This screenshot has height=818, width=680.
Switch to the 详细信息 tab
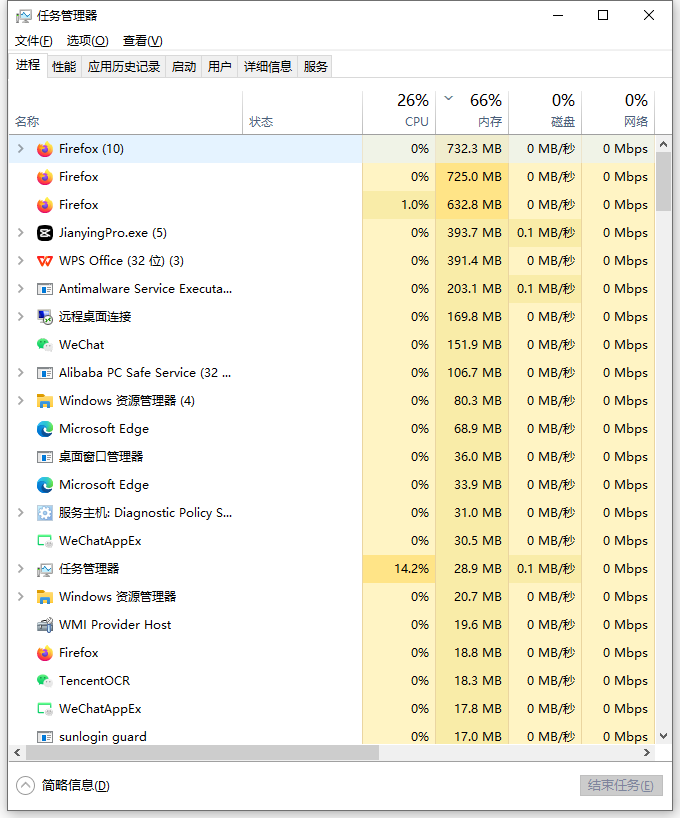point(268,67)
